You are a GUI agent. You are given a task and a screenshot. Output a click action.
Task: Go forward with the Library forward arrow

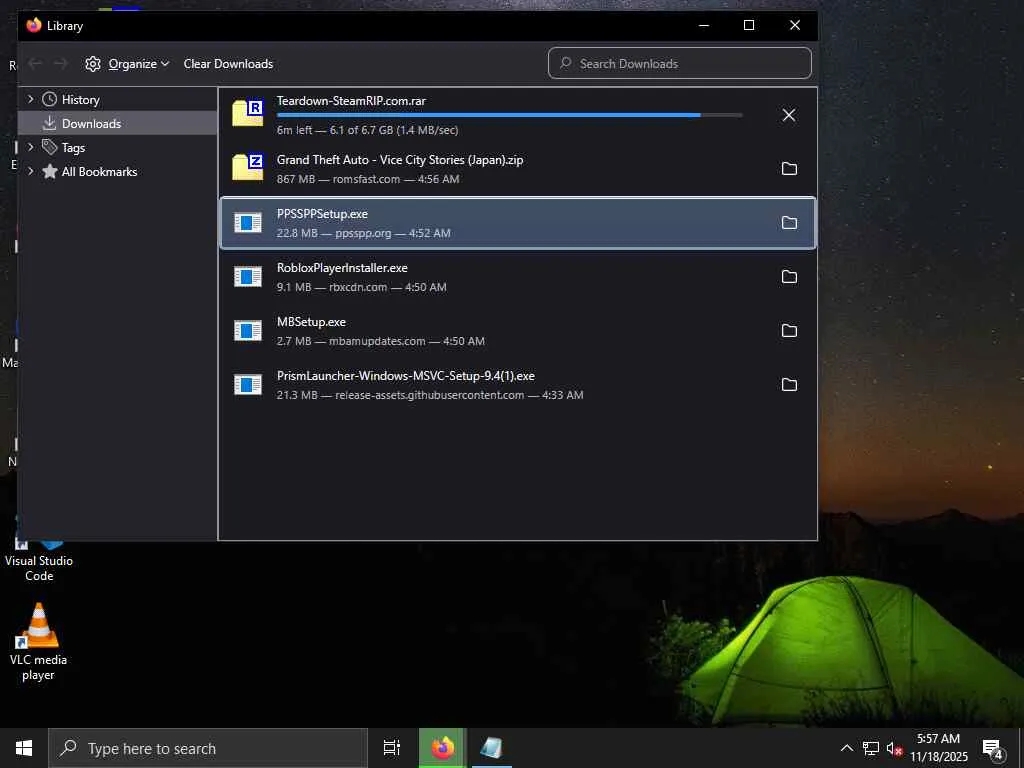coord(60,63)
